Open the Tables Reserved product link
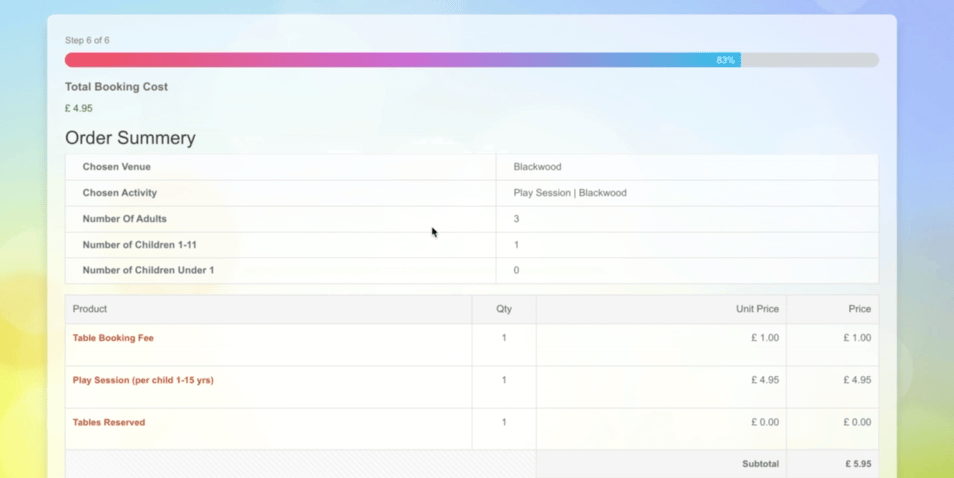The width and height of the screenshot is (954, 478). coord(109,422)
